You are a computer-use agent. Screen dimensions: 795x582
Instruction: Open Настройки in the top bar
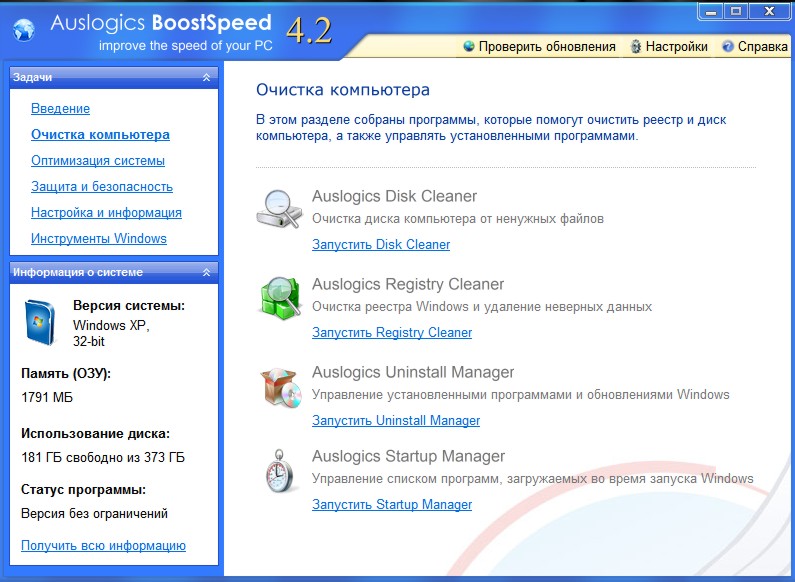tap(676, 47)
